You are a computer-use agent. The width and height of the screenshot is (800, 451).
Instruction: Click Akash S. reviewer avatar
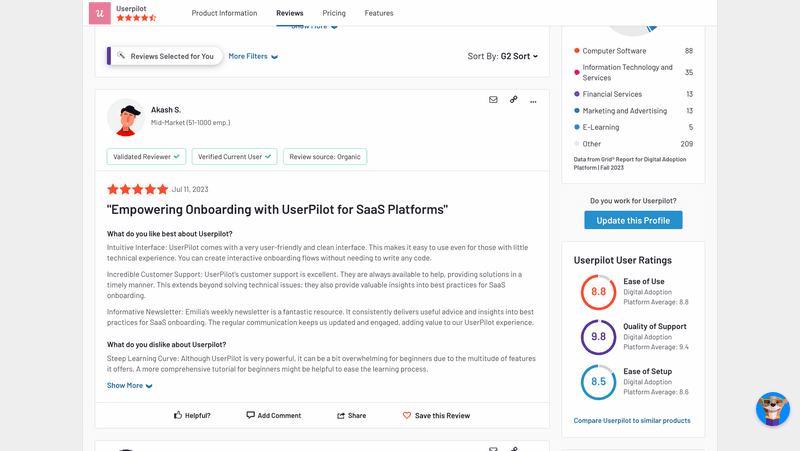pos(125,118)
